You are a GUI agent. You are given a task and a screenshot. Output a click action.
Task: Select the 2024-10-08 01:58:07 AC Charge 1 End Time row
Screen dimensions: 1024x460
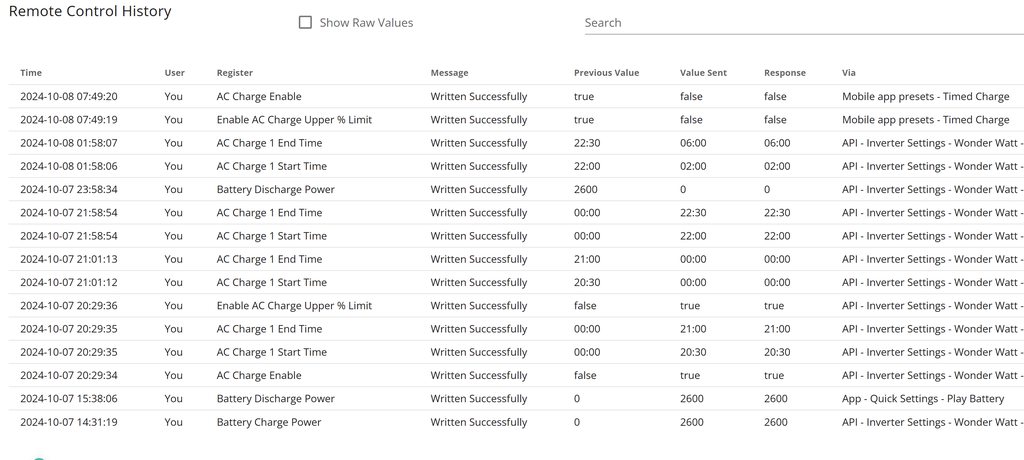pyautogui.click(x=269, y=143)
